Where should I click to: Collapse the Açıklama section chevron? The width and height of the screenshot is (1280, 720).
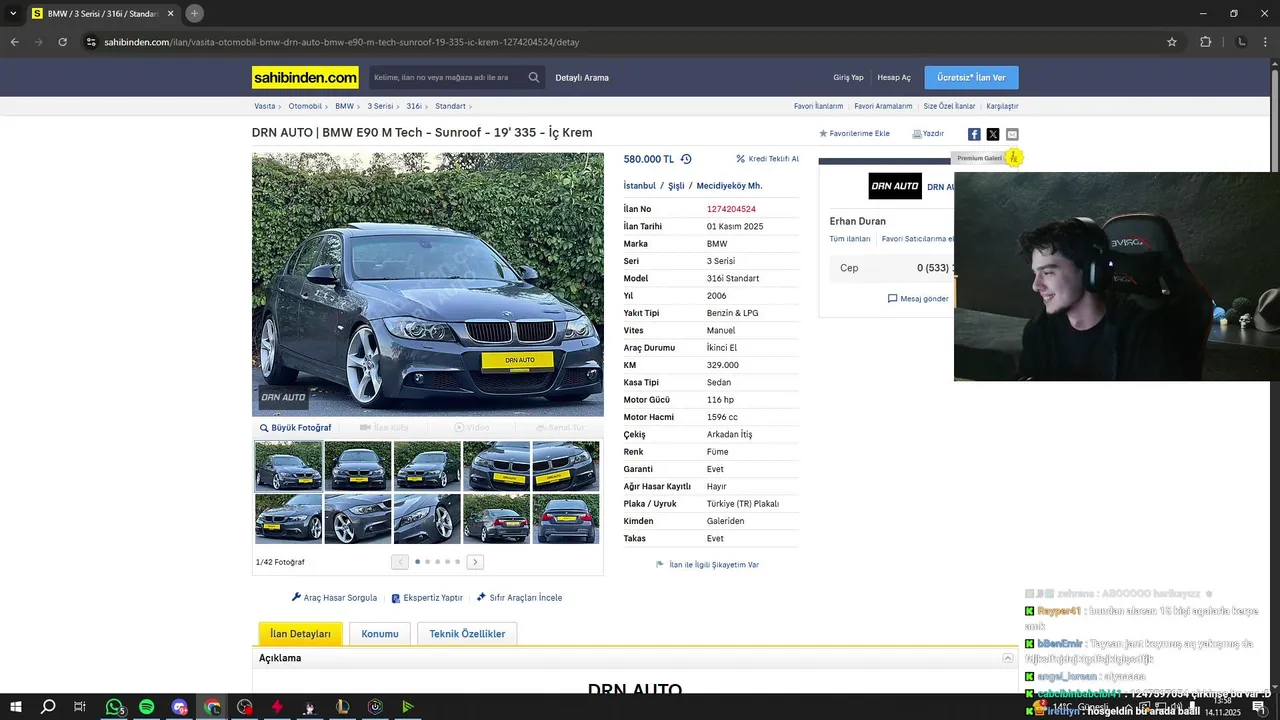1008,658
